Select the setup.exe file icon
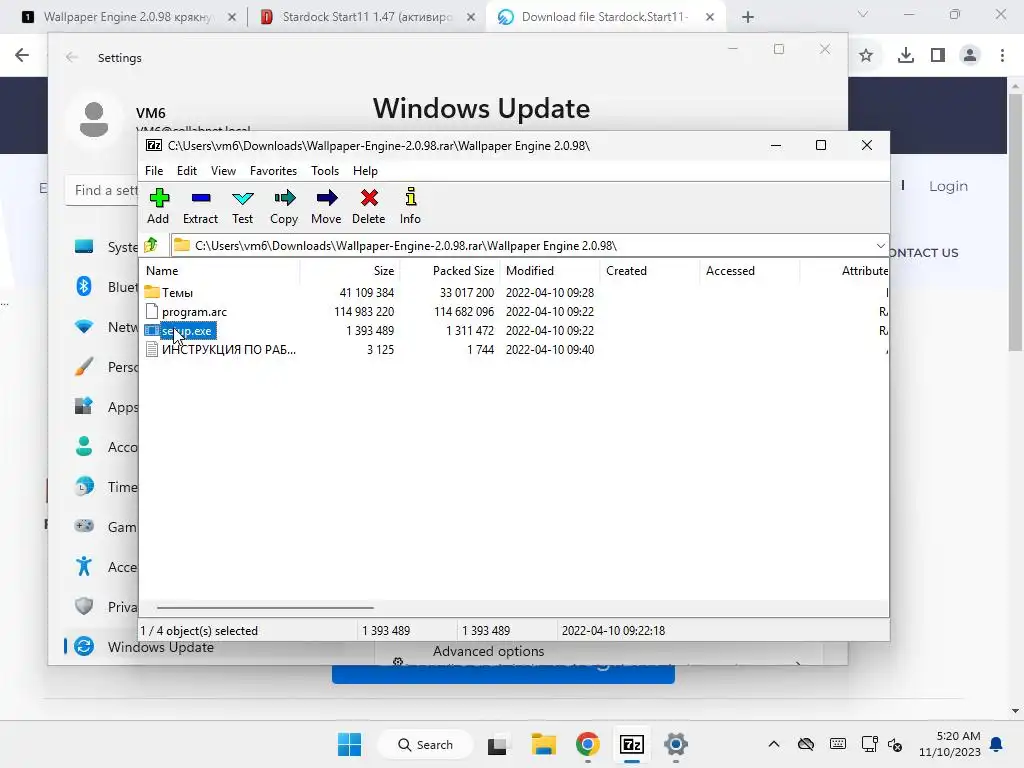Viewport: 1024px width, 768px height. [x=152, y=330]
